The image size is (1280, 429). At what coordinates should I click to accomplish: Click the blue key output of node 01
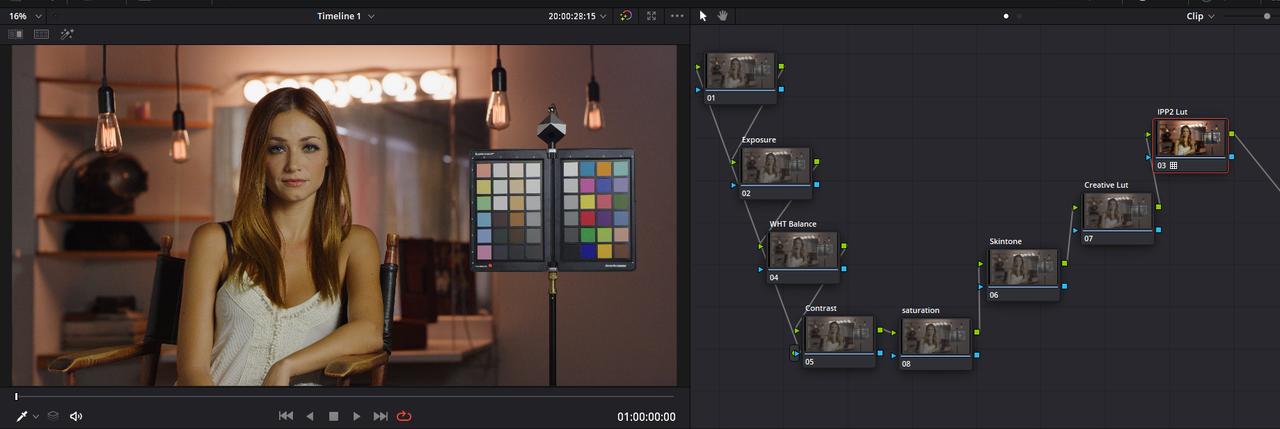782,91
